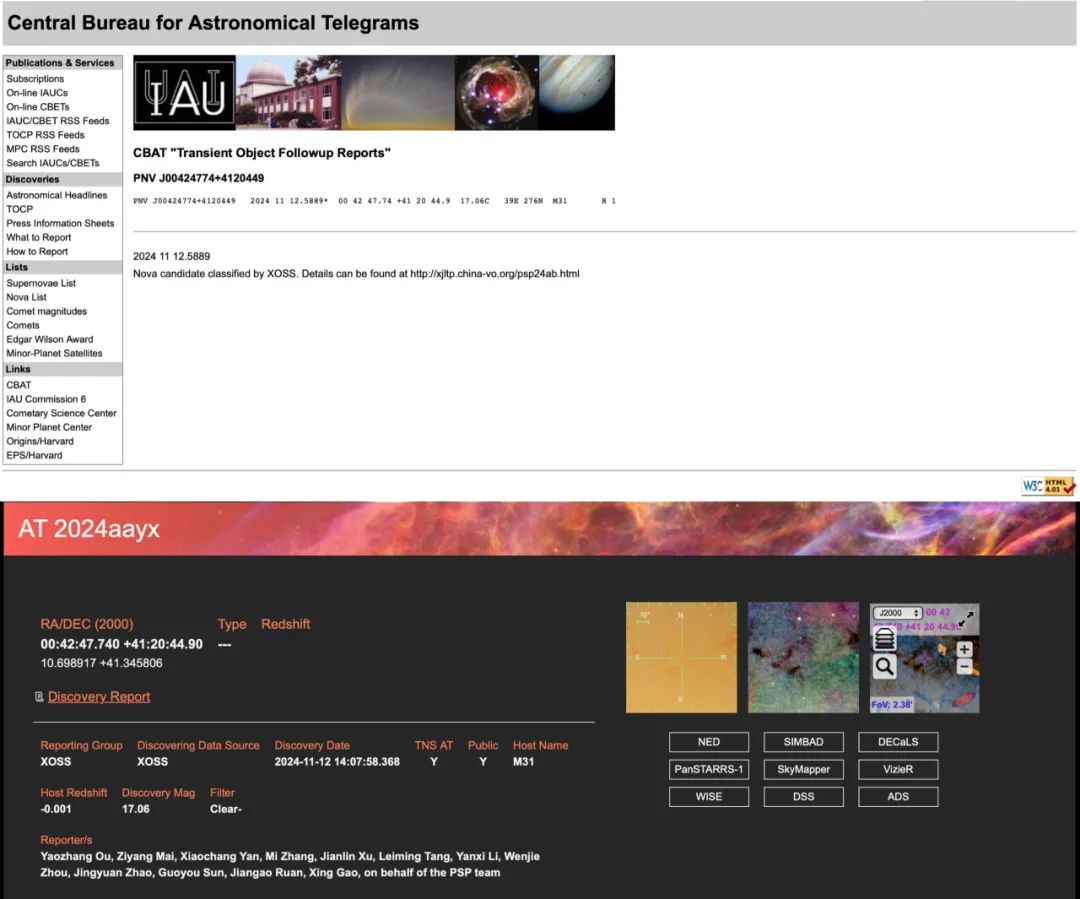This screenshot has width=1080, height=899.
Task: Open IAU Commission 6 link
Action: (x=46, y=399)
